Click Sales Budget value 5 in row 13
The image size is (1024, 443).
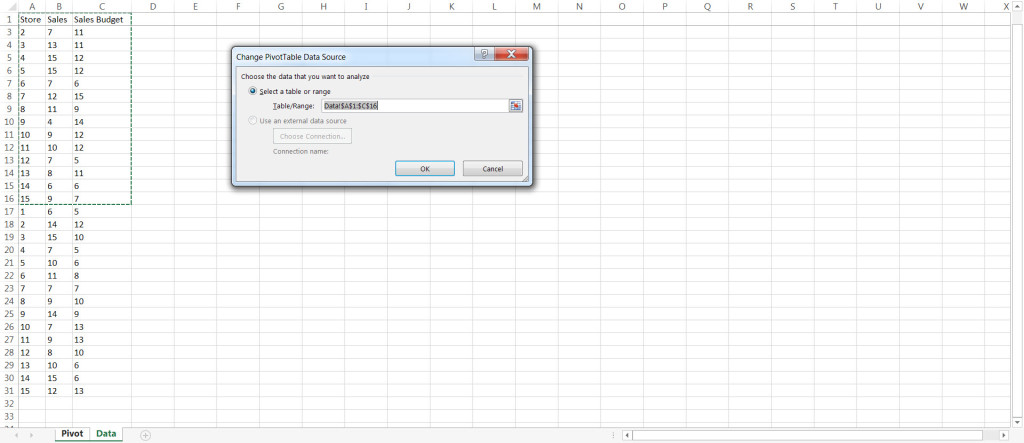101,160
